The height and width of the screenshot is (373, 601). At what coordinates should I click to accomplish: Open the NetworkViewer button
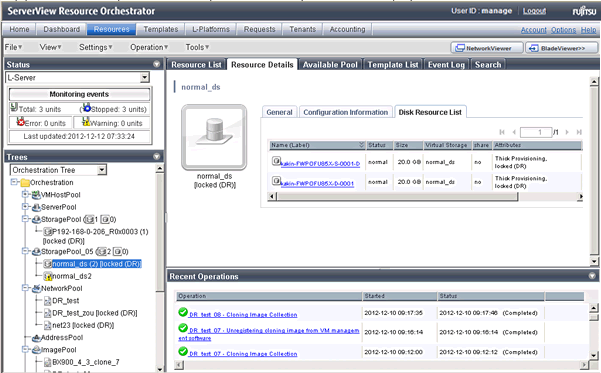coord(487,48)
